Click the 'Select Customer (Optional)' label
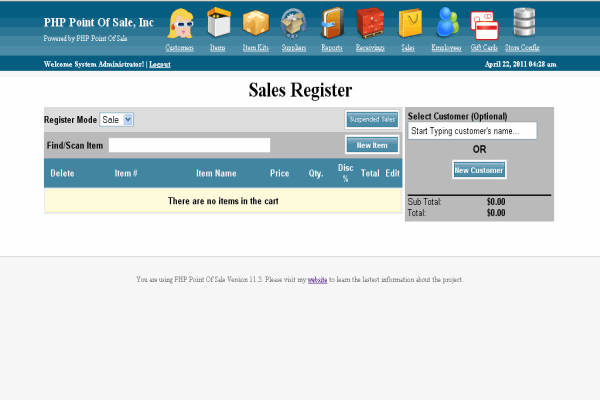Viewport: 600px width, 400px height. pyautogui.click(x=457, y=116)
